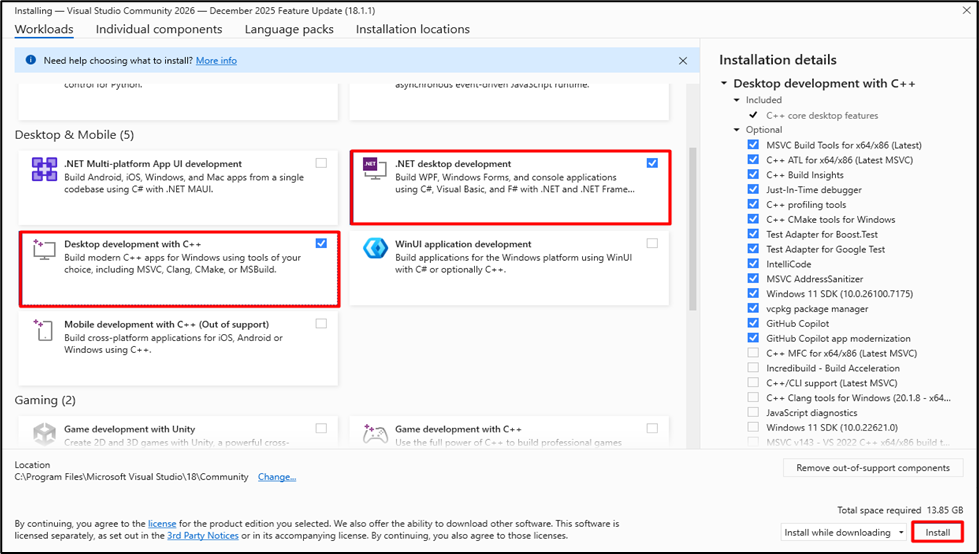Uncheck Test Adapter for Google Test
Screen dimensions: 979x554
[x=753, y=249]
